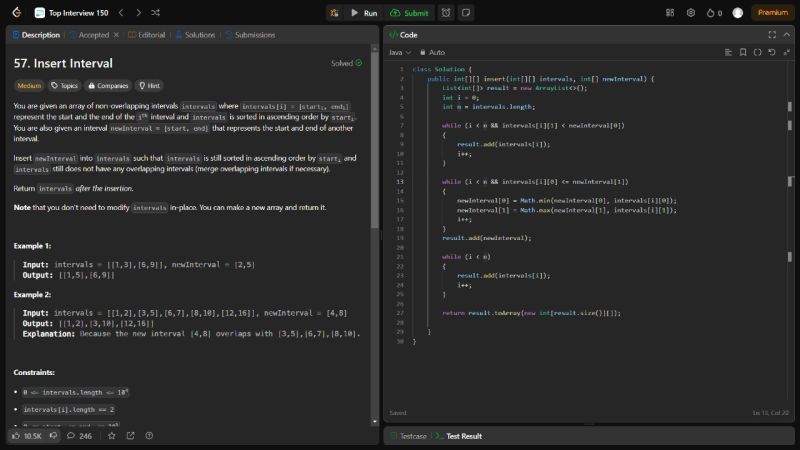The image size is (800, 450).
Task: Click the bookmark icon in code toolbar
Action: (743, 52)
